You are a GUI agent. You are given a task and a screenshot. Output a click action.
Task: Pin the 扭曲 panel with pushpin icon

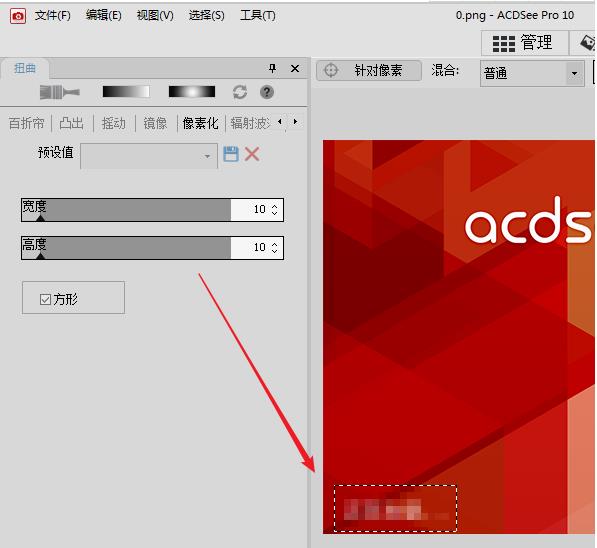(x=272, y=69)
